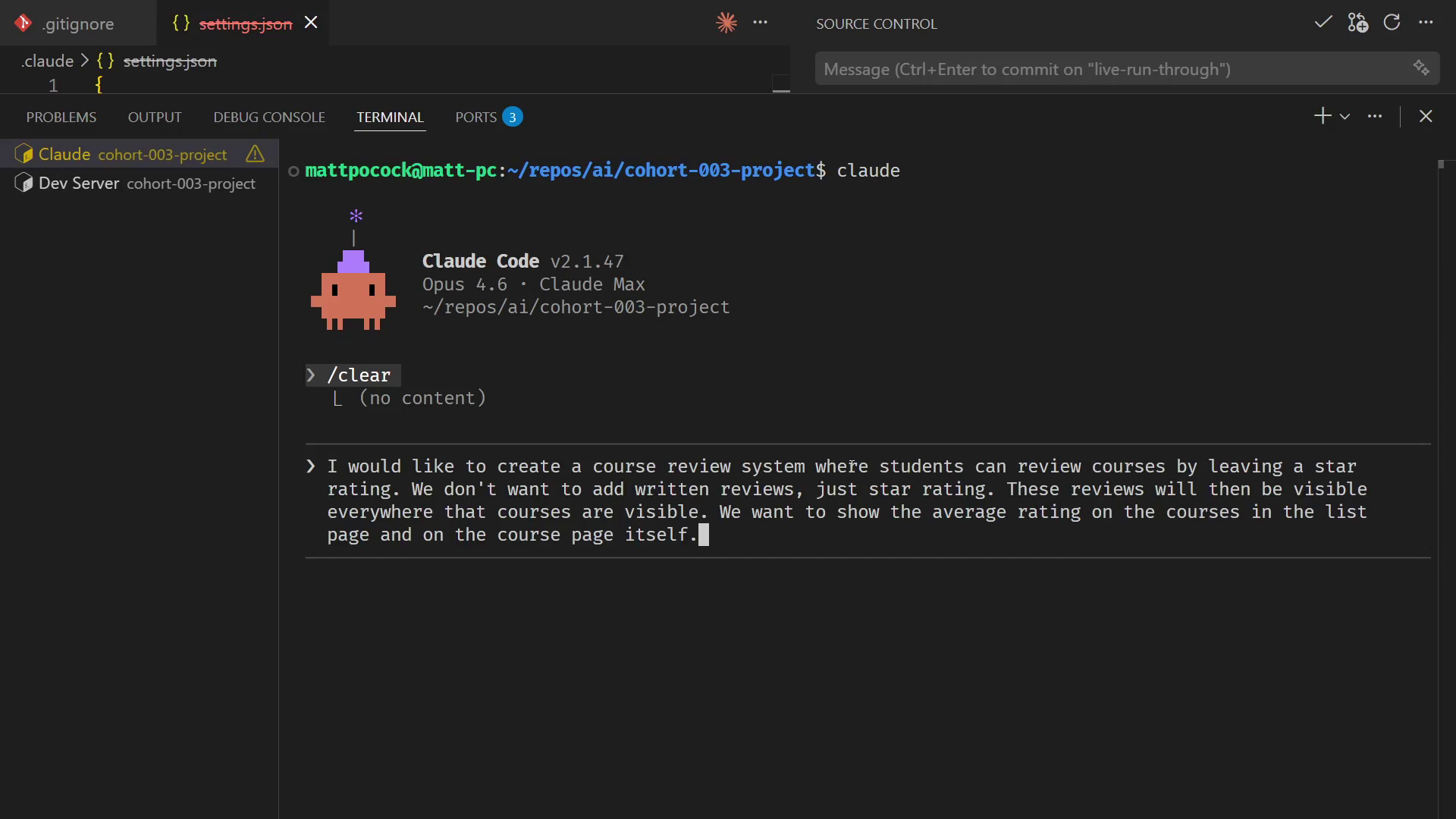The image size is (1456, 819).
Task: Click the terminal command decoration circle
Action: (x=293, y=171)
